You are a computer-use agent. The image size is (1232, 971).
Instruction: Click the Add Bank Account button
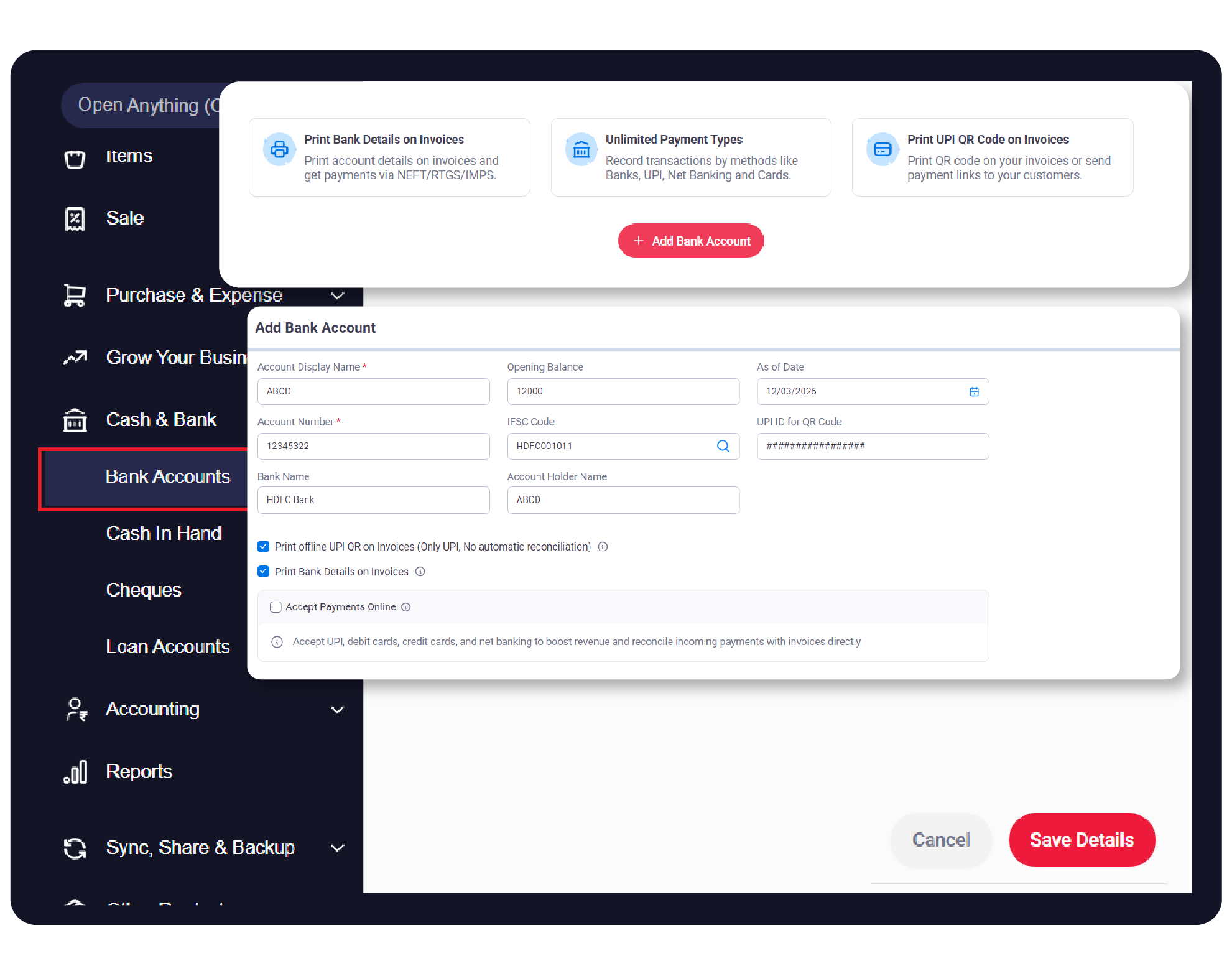(x=691, y=241)
